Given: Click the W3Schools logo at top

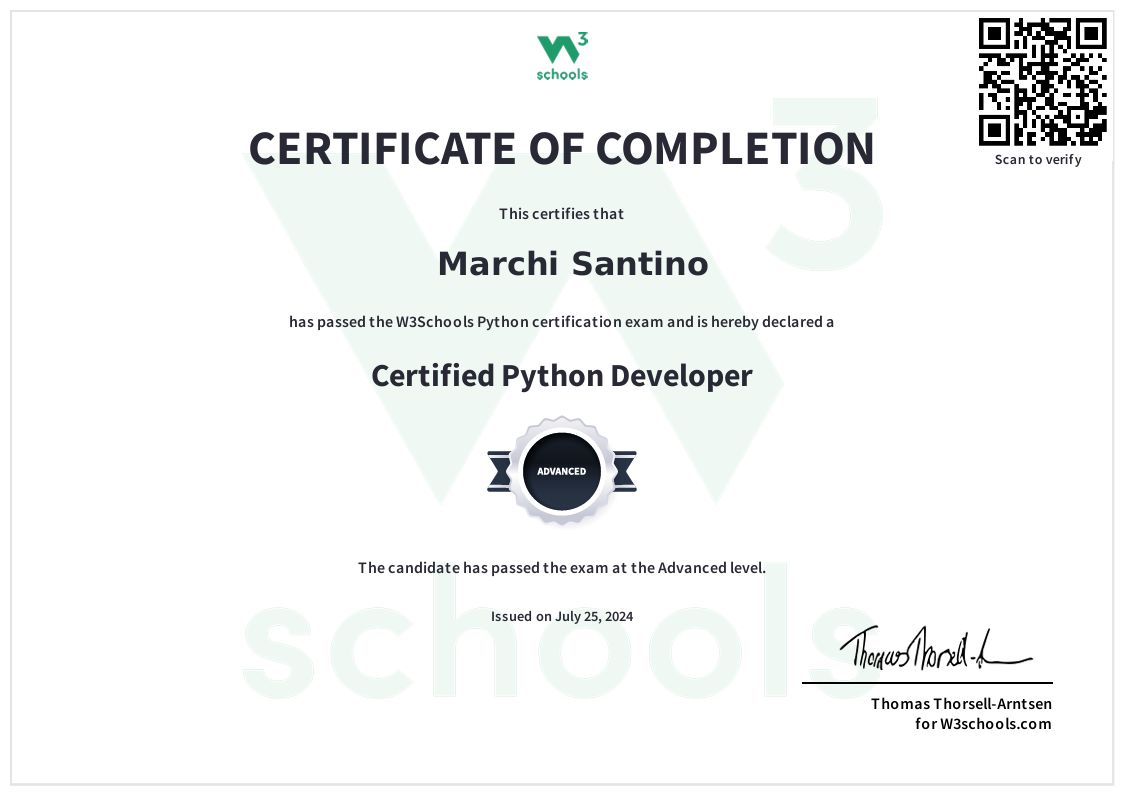Looking at the screenshot, I should pos(562,56).
